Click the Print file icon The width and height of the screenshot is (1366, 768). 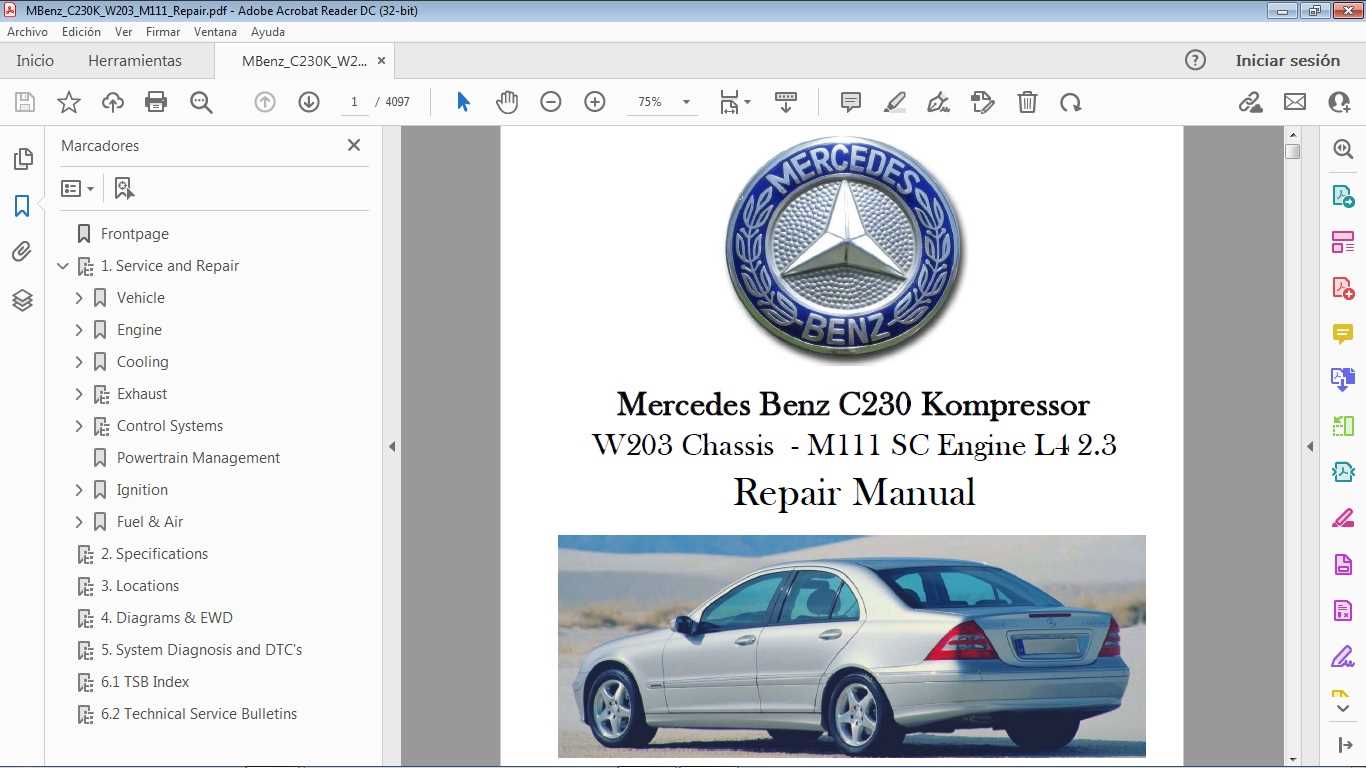coord(156,102)
